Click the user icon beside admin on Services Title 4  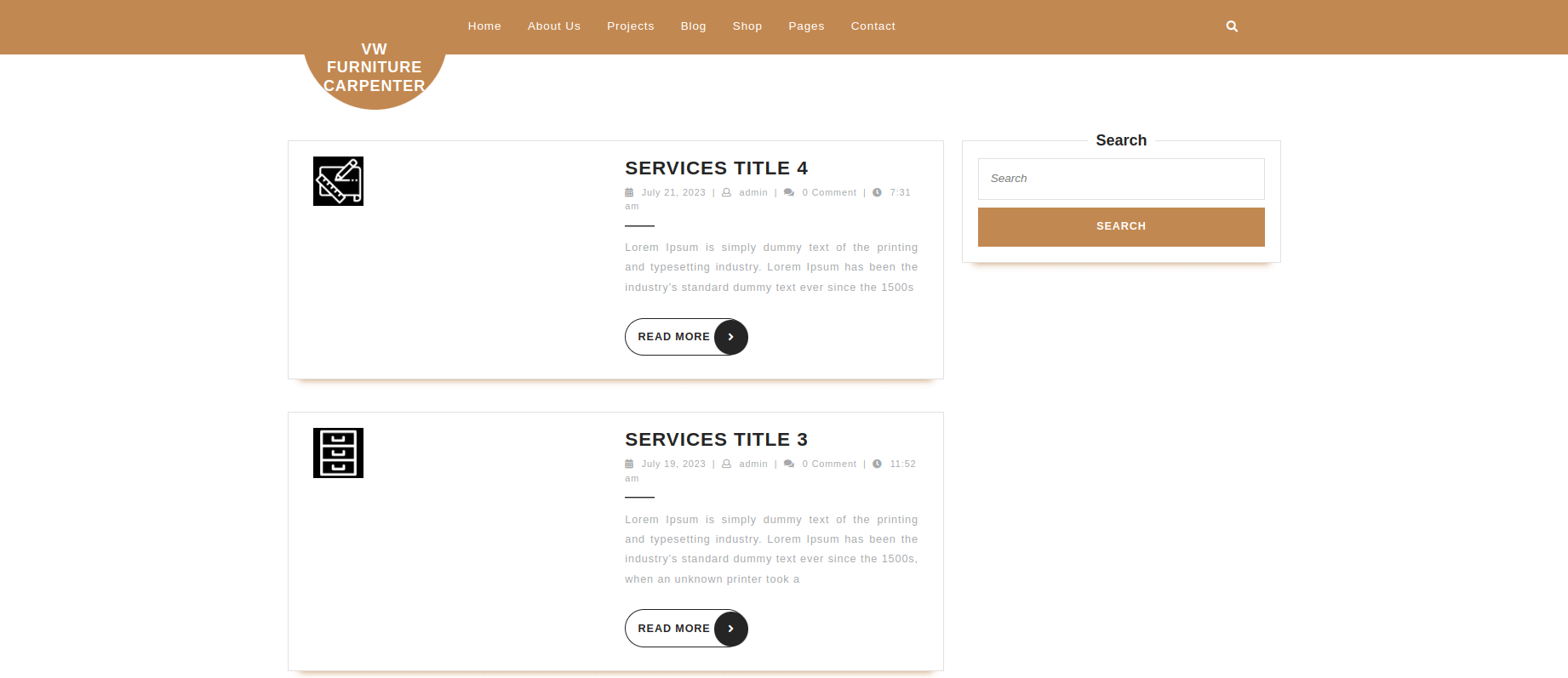pyautogui.click(x=726, y=193)
